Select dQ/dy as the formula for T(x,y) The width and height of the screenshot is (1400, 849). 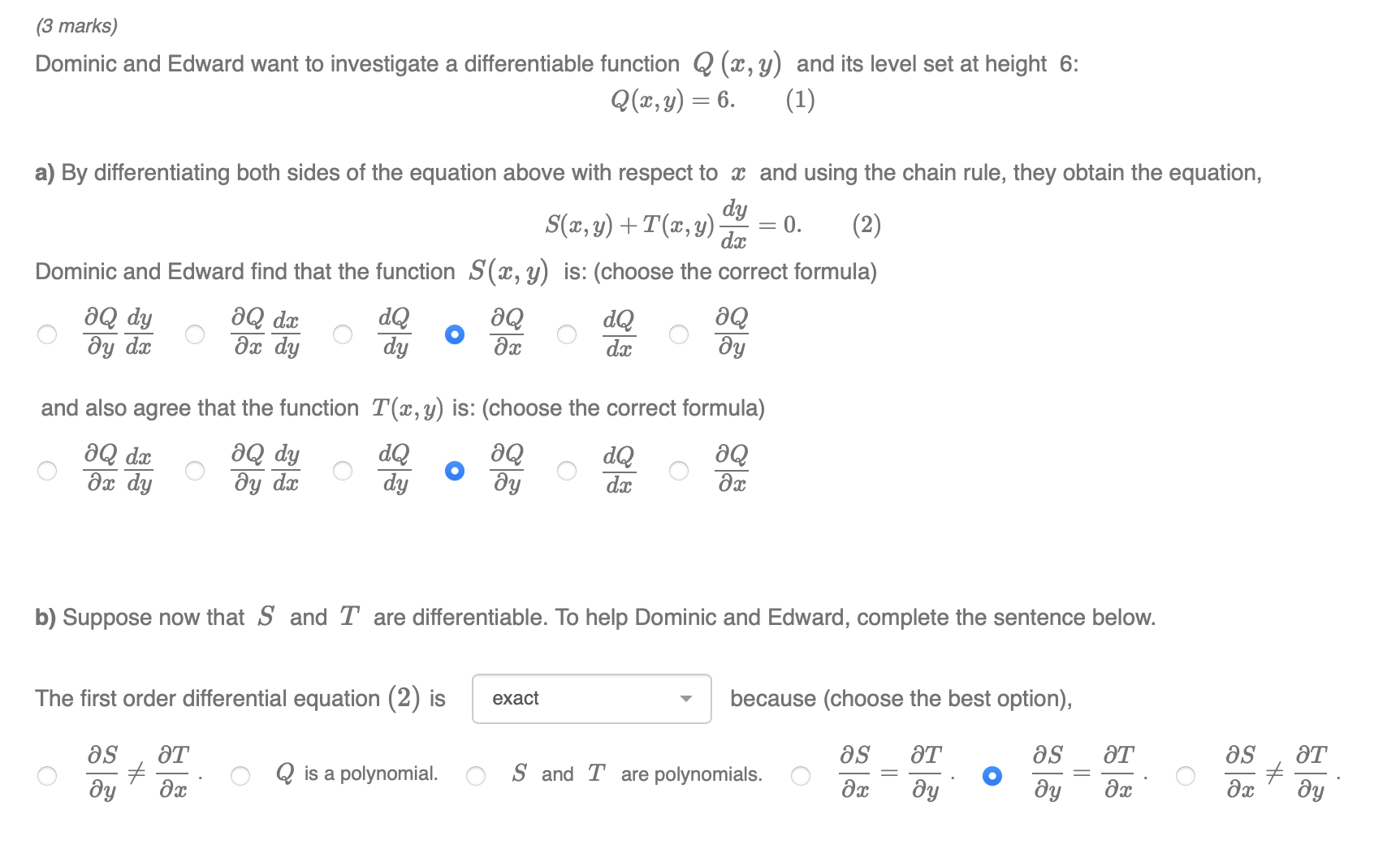point(343,470)
